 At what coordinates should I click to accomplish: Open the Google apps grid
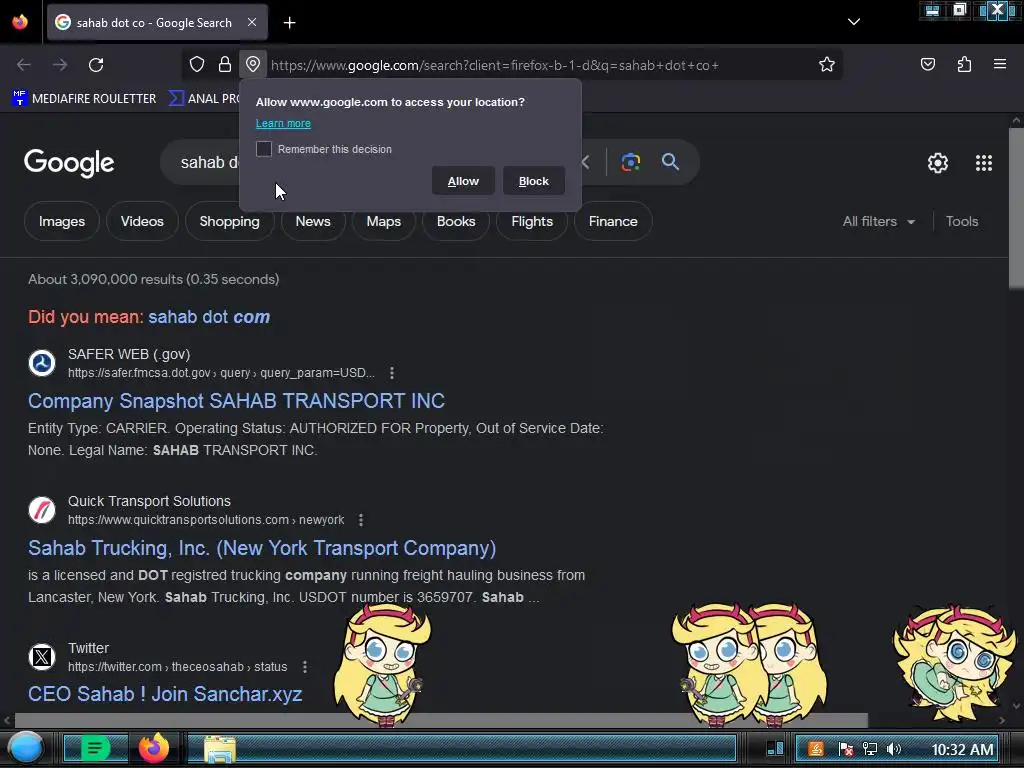click(984, 163)
